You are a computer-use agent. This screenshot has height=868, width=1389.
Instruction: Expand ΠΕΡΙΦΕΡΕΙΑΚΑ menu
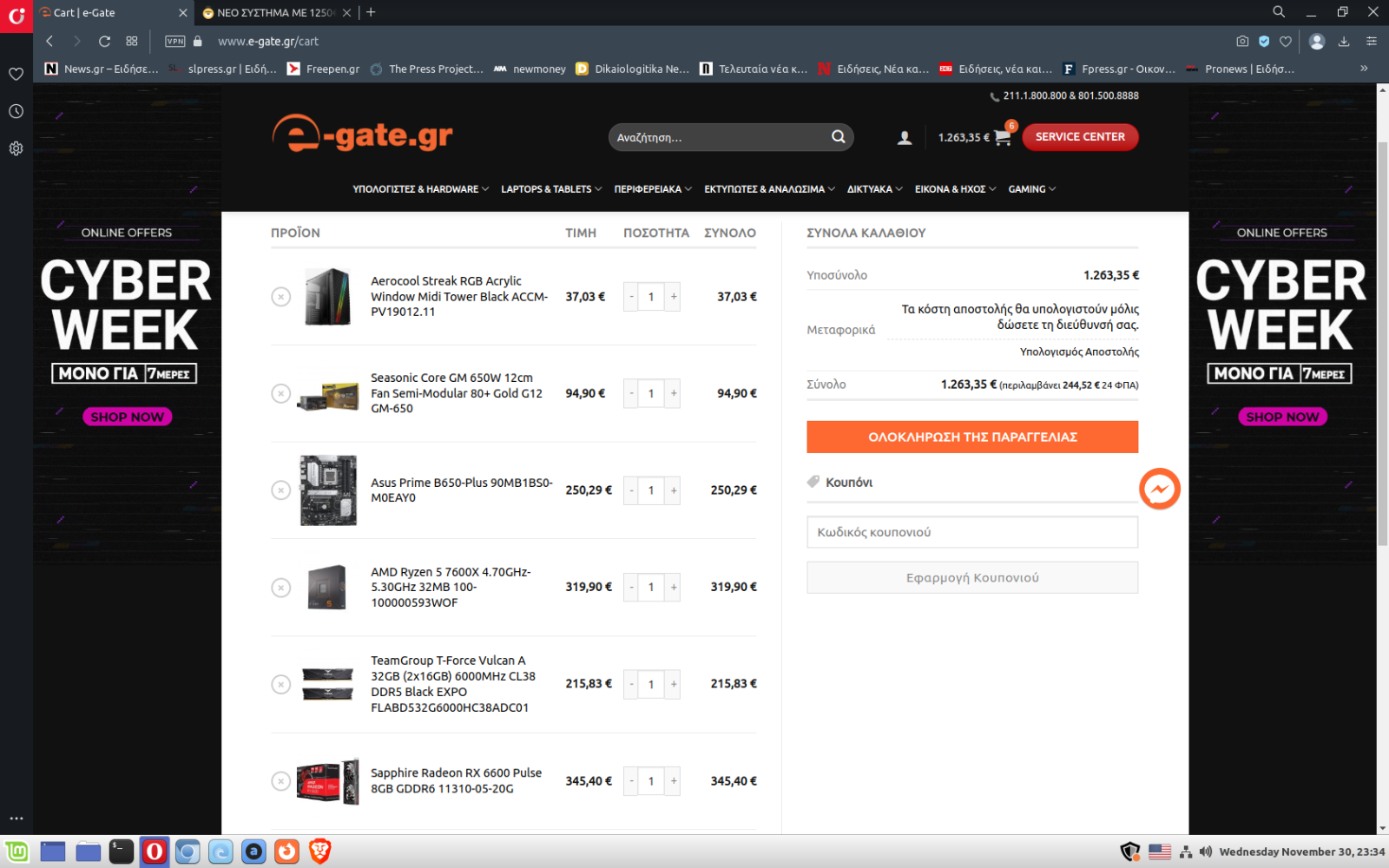[x=653, y=189]
